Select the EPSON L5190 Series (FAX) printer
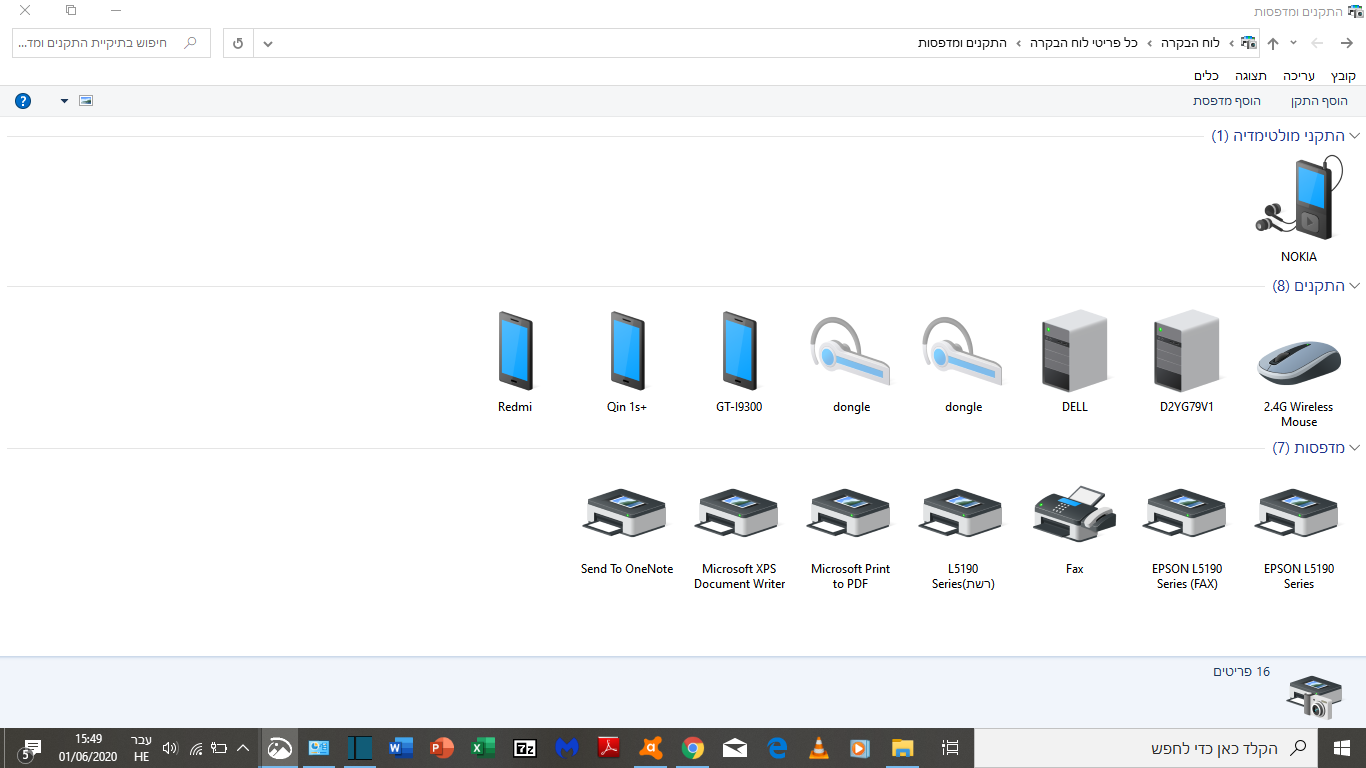1366x768 pixels. coord(1186,538)
